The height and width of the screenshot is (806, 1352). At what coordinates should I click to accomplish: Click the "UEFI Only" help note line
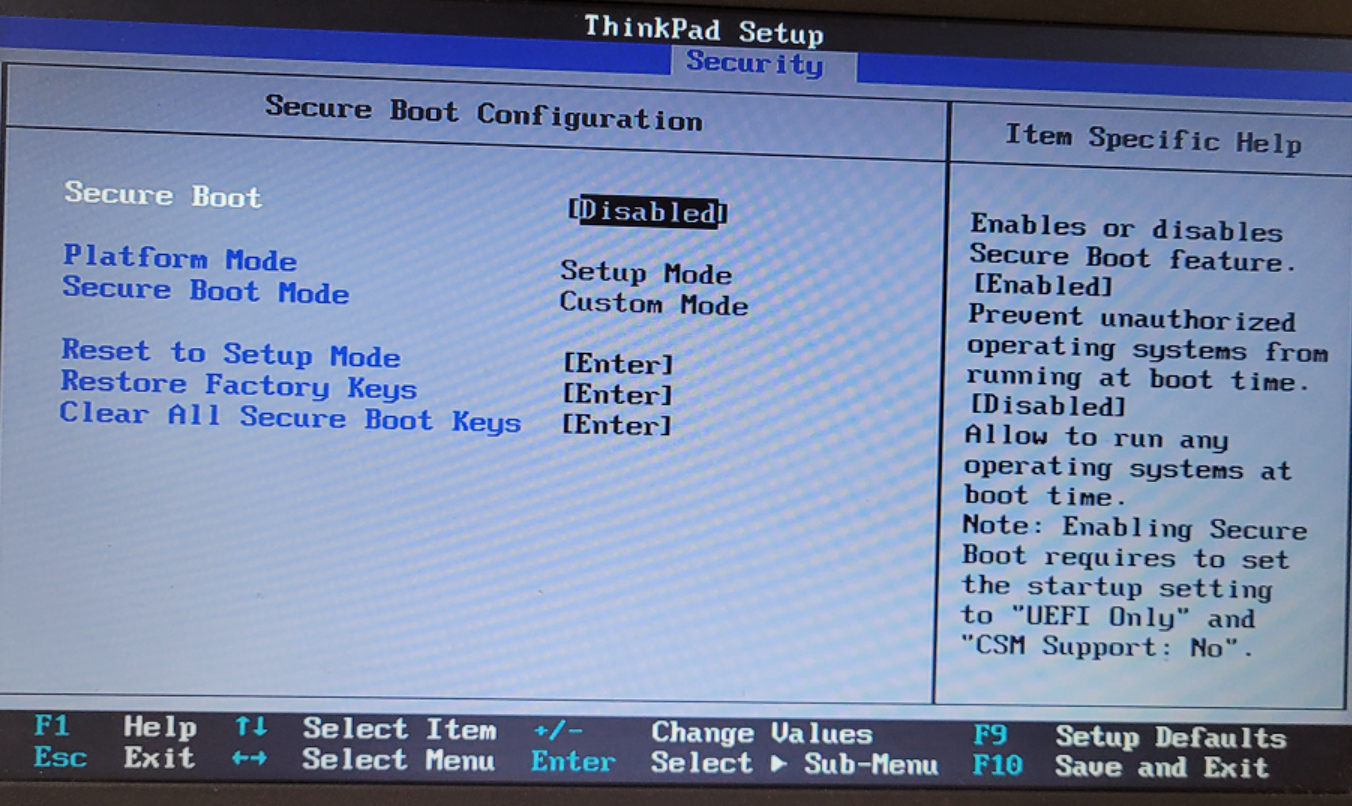[1108, 617]
